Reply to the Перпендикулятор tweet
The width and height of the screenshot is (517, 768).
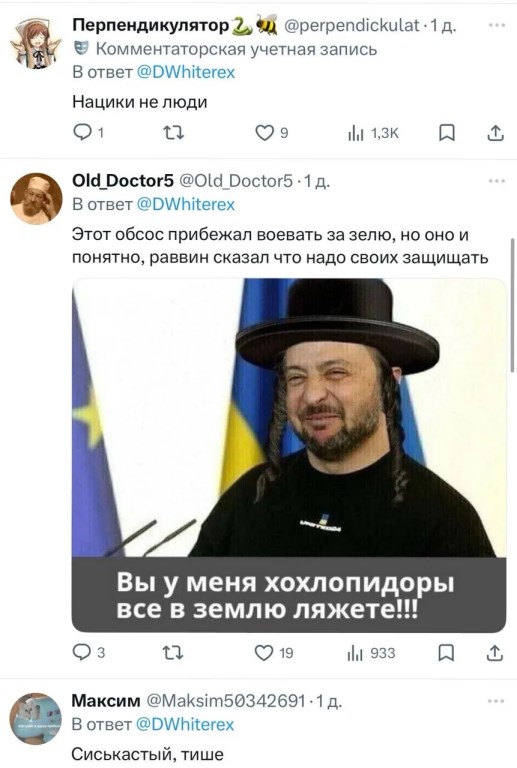click(88, 133)
